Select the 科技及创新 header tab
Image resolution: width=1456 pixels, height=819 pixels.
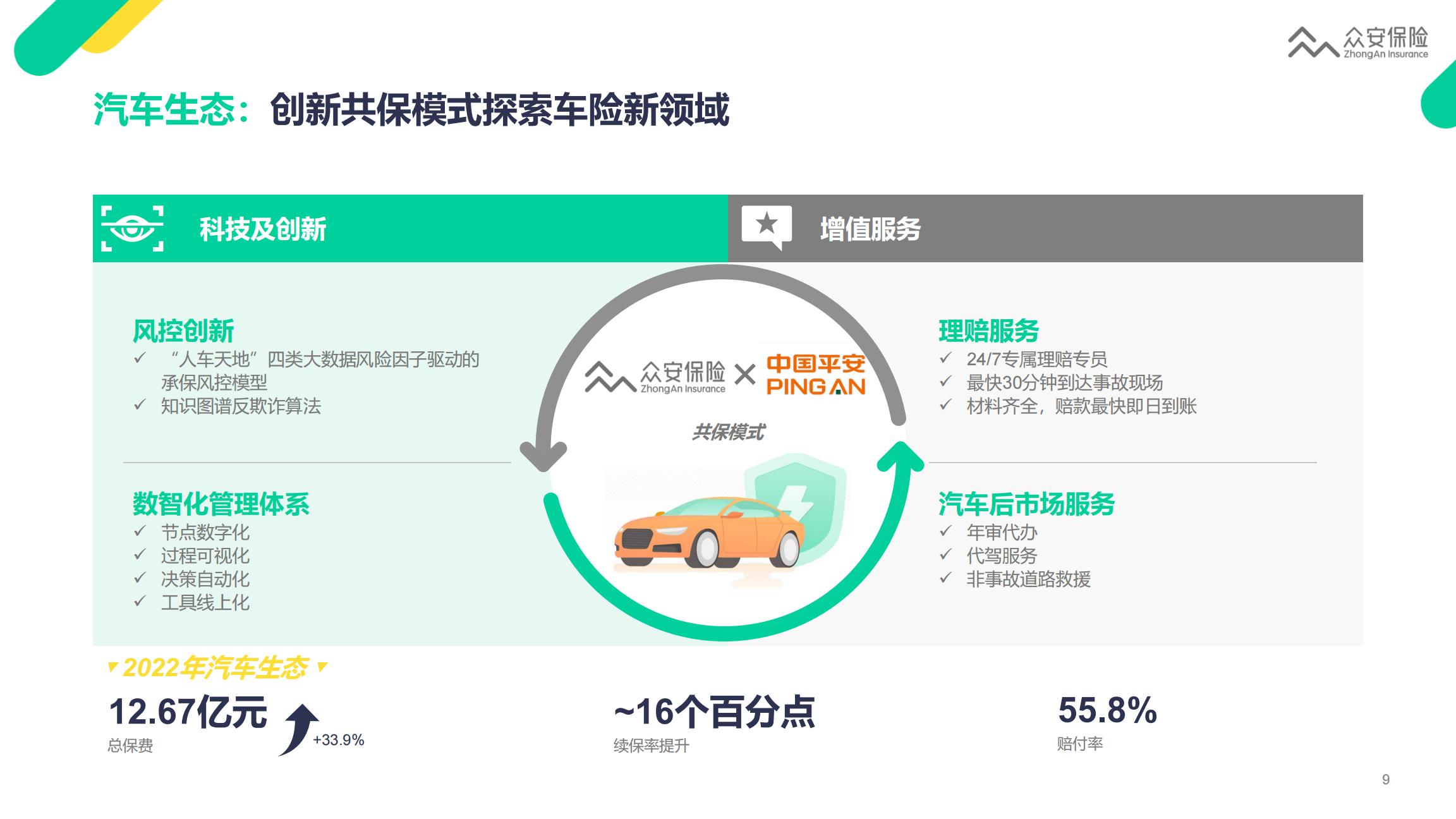click(410, 228)
